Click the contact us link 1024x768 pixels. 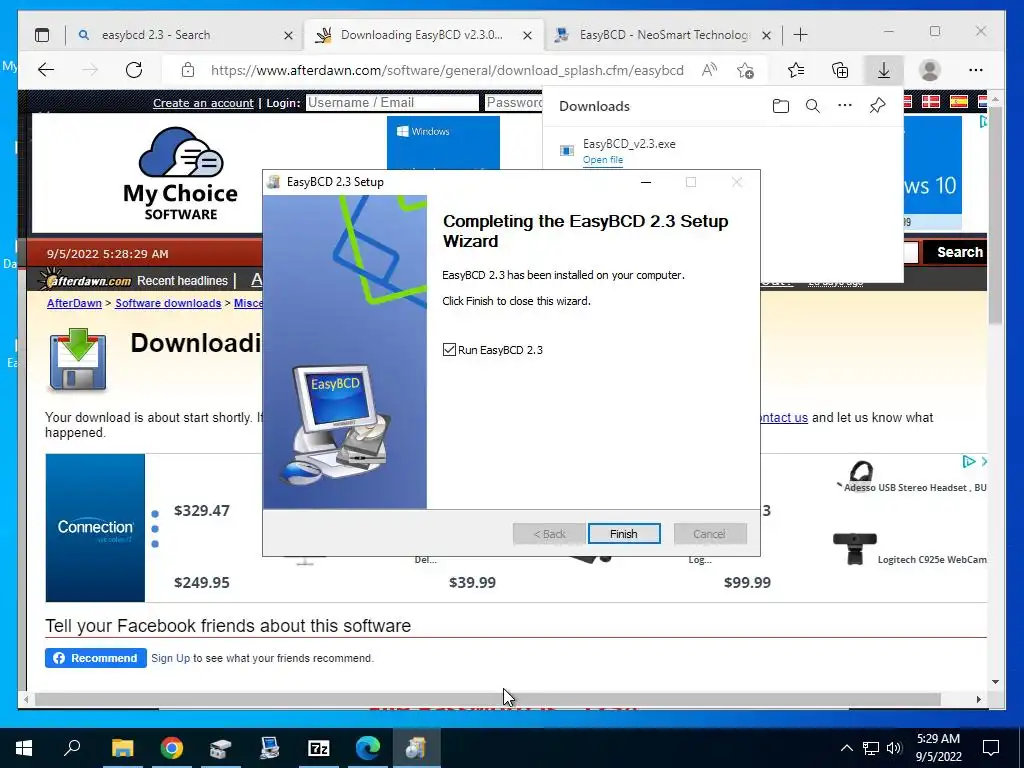click(784, 417)
